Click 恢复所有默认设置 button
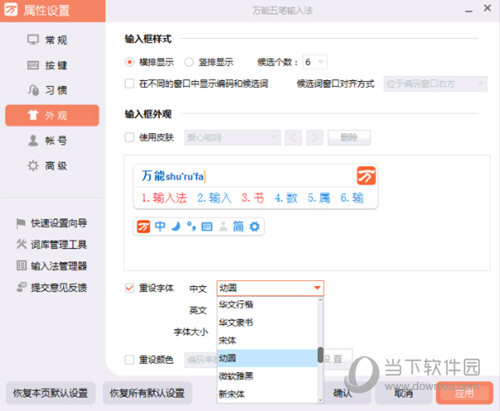Screen dimensions: 500x411 147,393
